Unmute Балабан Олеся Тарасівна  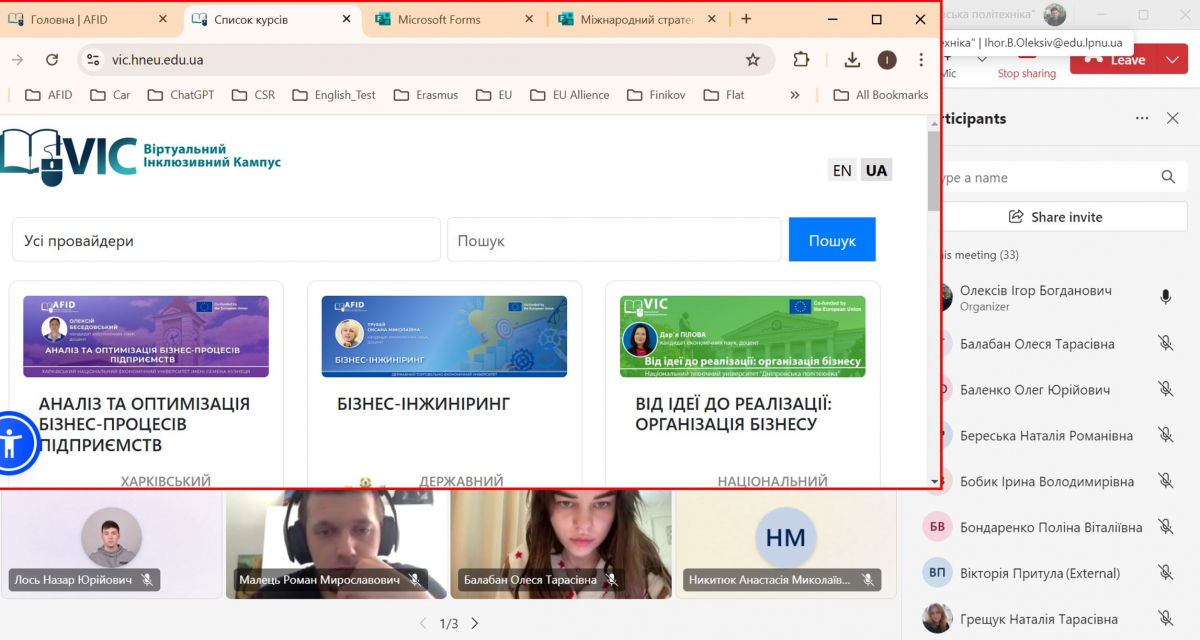point(1165,344)
